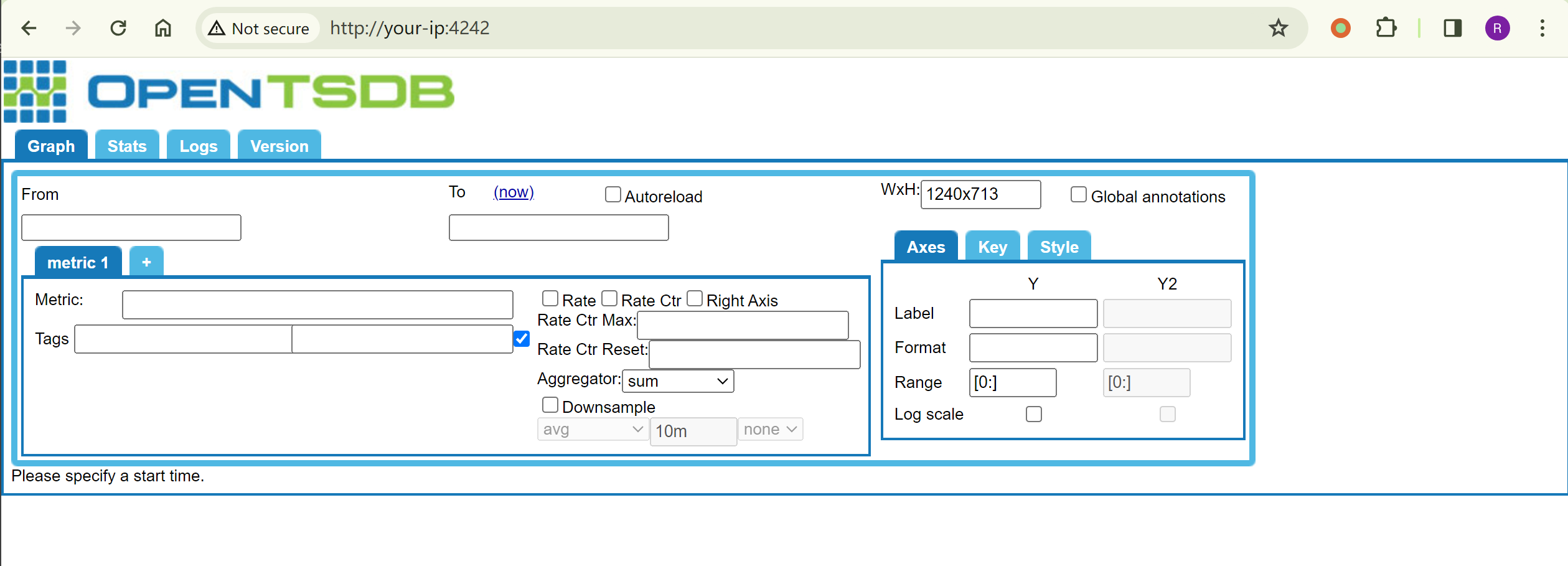Image resolution: width=1568 pixels, height=566 pixels.
Task: Tick the Rate checkbox
Action: coord(550,299)
